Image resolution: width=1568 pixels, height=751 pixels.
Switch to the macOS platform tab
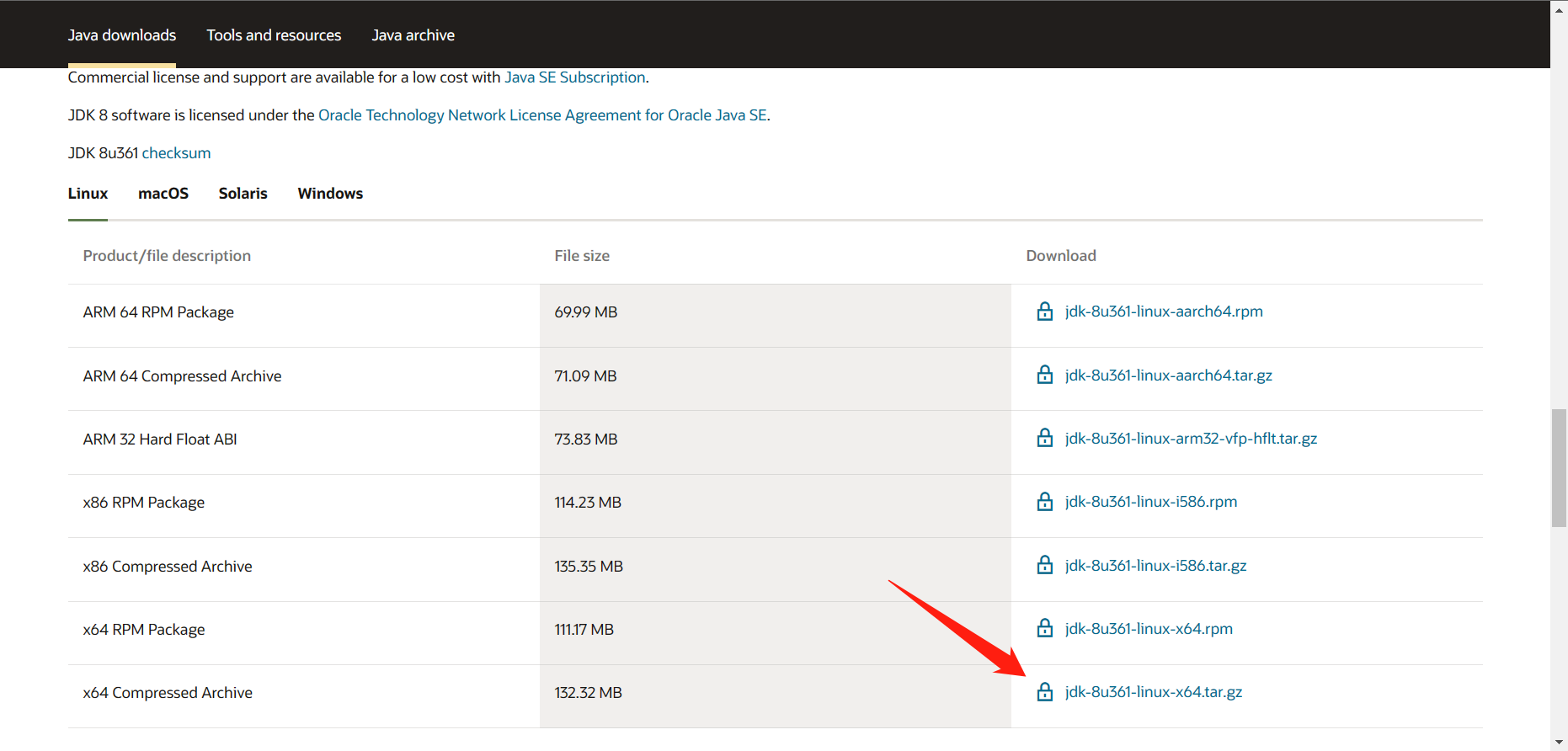[163, 194]
